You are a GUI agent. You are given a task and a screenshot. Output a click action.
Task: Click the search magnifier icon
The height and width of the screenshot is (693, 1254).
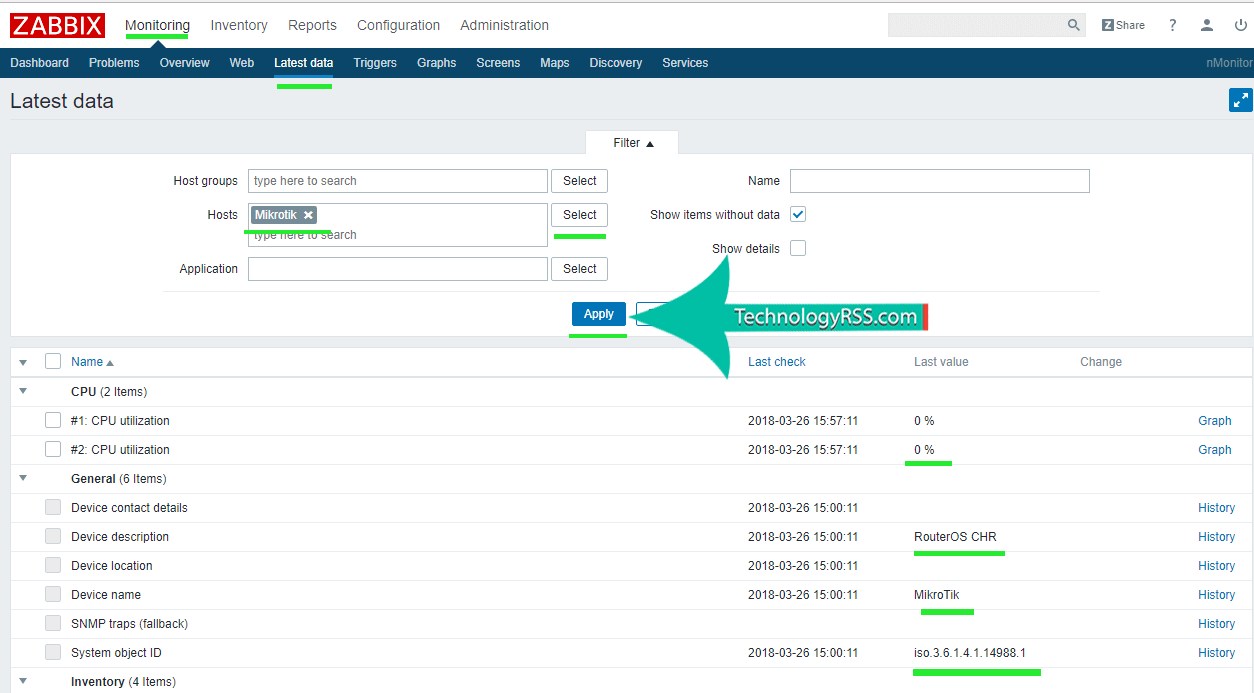(x=1073, y=25)
